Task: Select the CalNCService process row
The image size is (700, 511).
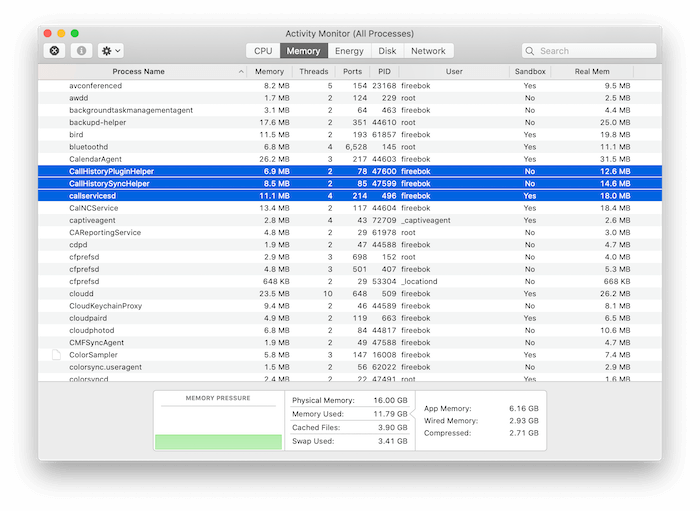Action: [350, 208]
